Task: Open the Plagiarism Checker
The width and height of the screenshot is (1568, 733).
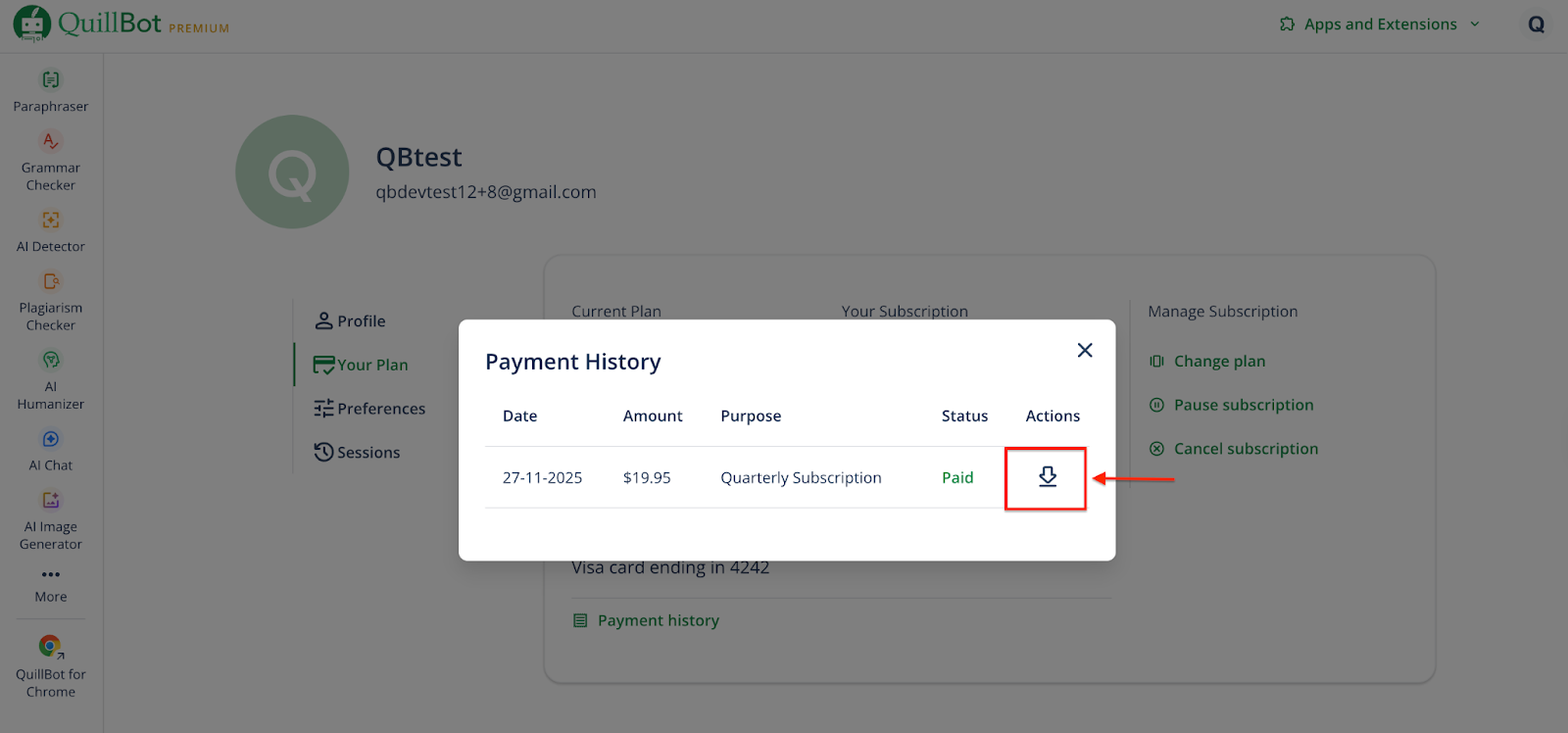Action: pyautogui.click(x=51, y=300)
